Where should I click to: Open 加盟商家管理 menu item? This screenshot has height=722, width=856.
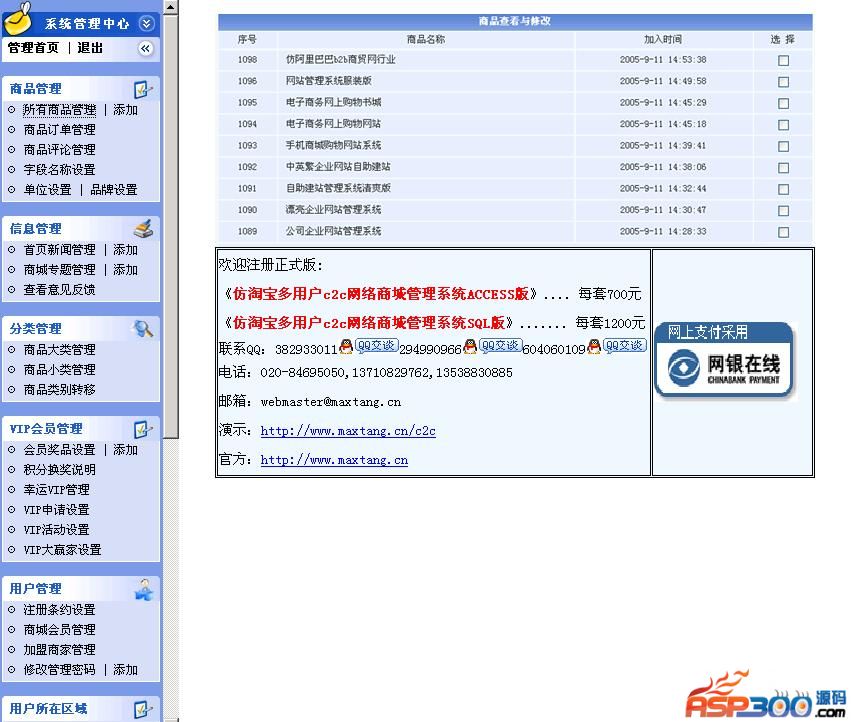(60, 650)
